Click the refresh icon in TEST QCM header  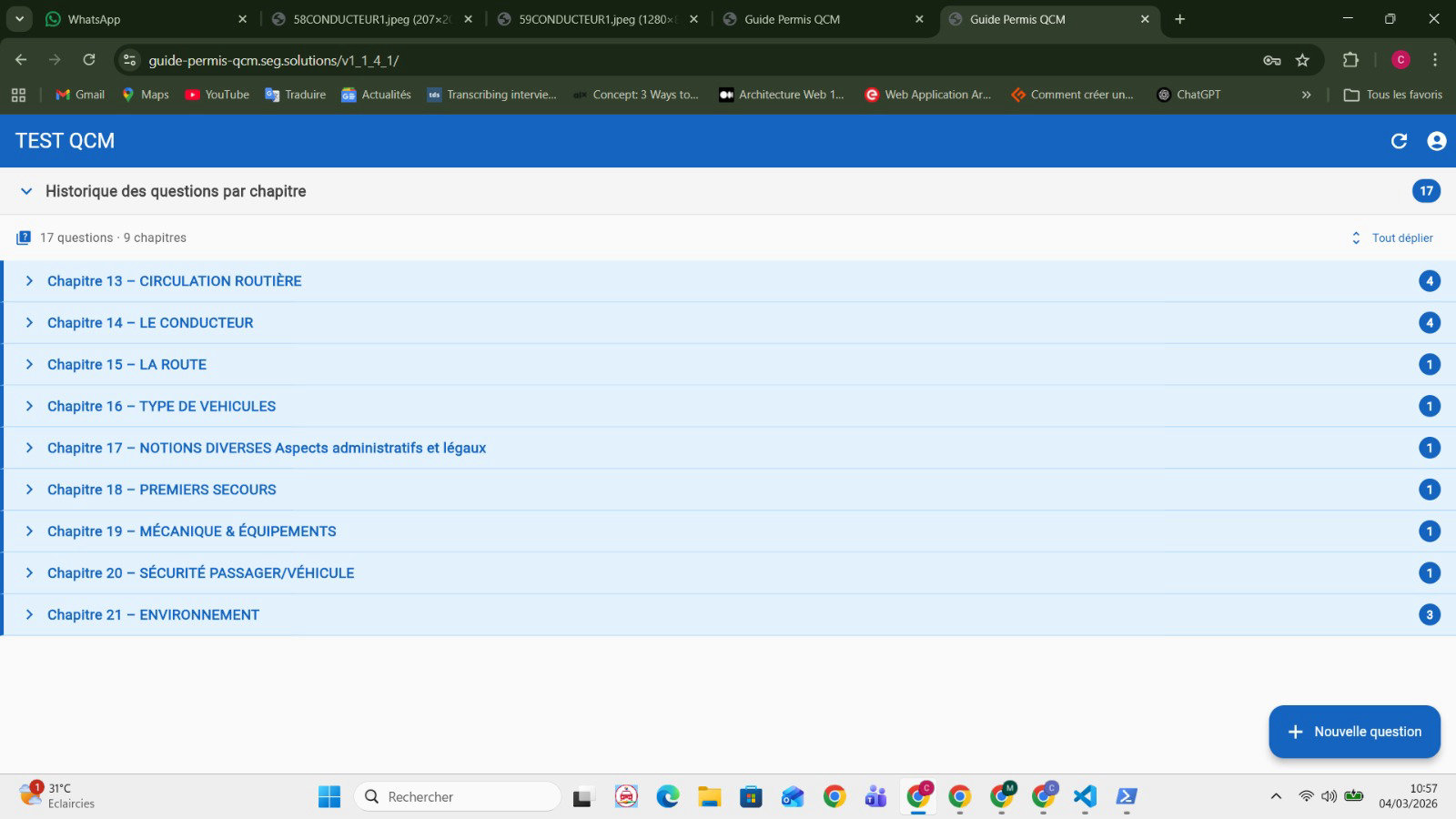1399,141
